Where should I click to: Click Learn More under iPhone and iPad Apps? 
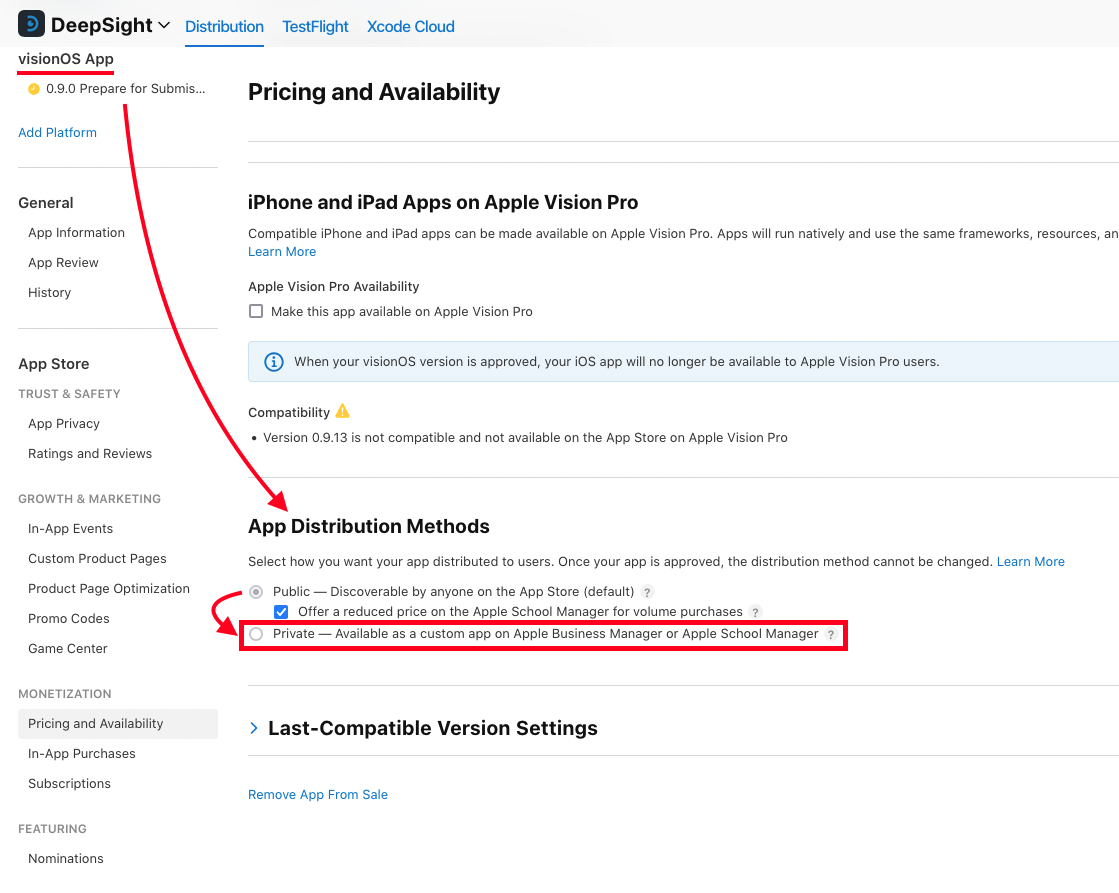click(x=282, y=251)
